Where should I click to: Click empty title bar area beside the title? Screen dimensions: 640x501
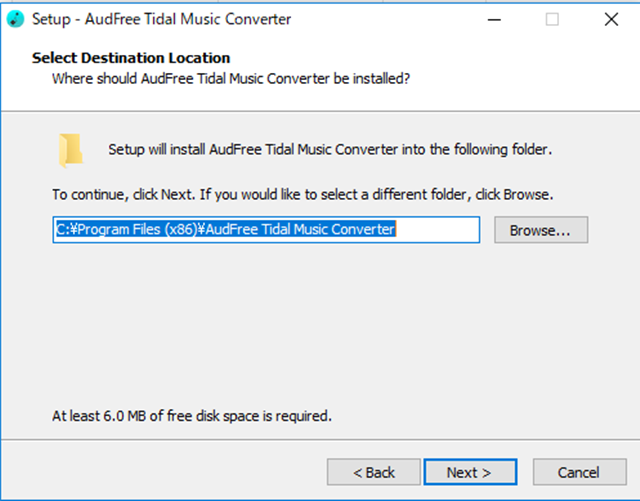click(400, 18)
